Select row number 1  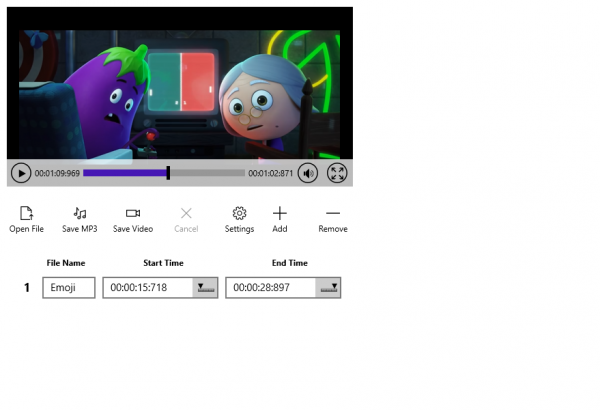click(27, 287)
